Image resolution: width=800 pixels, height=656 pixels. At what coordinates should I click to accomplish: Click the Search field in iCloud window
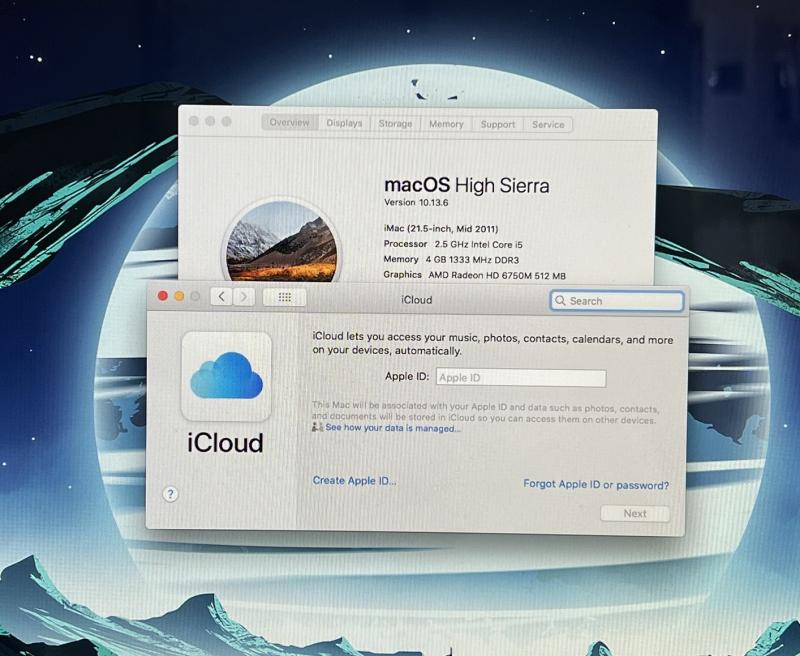[x=617, y=301]
